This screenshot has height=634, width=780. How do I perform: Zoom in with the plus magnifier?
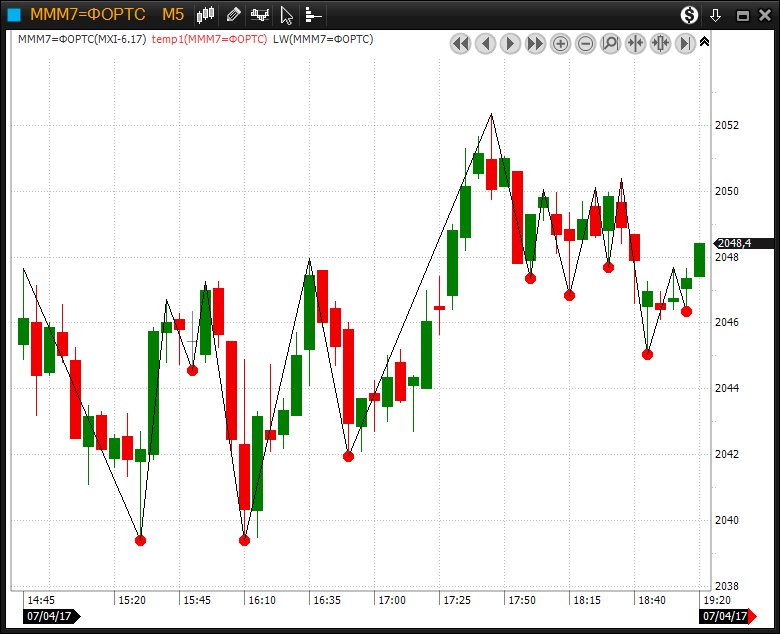click(560, 44)
